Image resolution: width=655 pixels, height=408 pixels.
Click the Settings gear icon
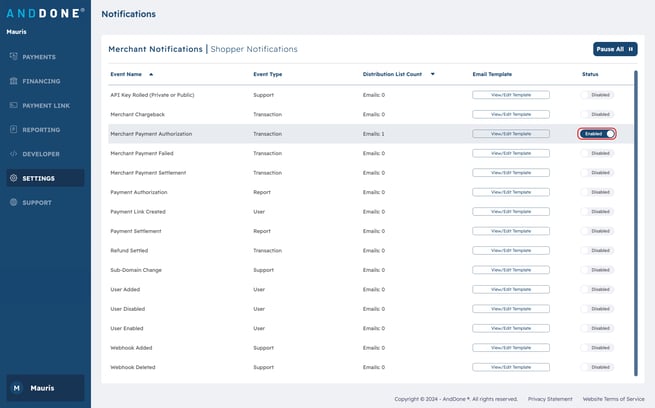tap(13, 178)
